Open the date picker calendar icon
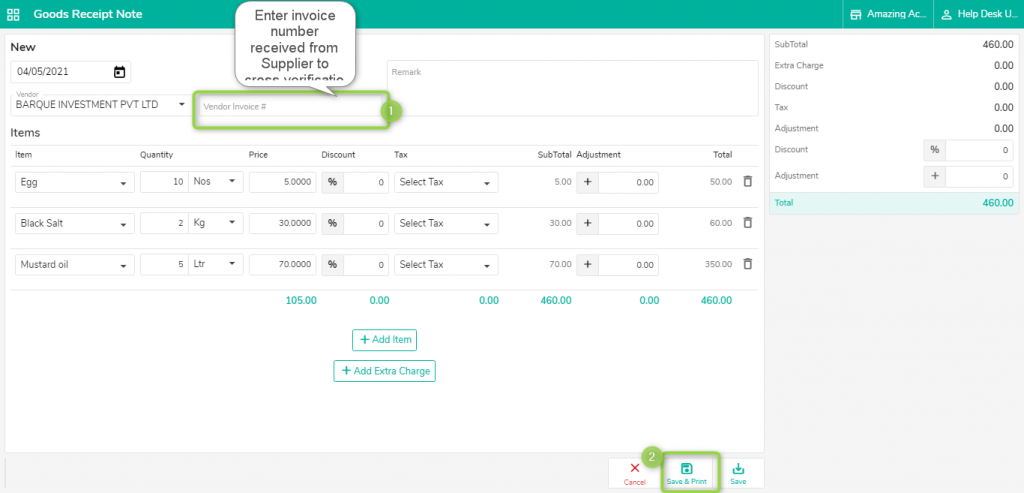This screenshot has width=1024, height=493. [x=120, y=72]
